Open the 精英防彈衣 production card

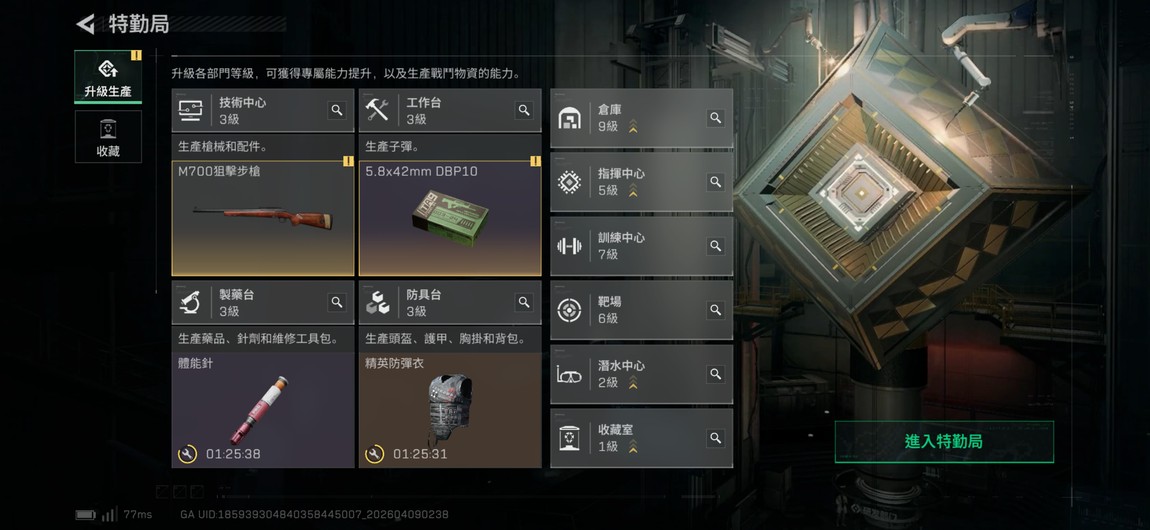pos(450,410)
